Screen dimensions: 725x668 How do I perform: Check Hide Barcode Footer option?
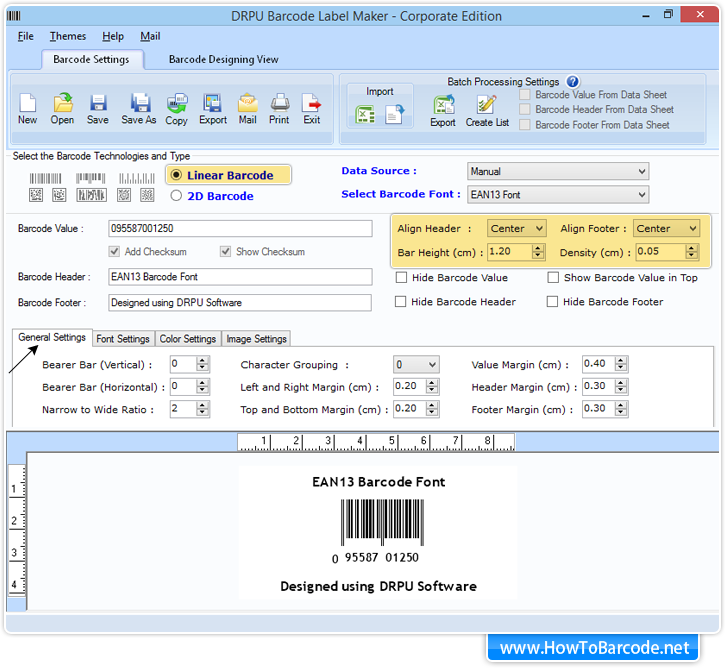552,302
